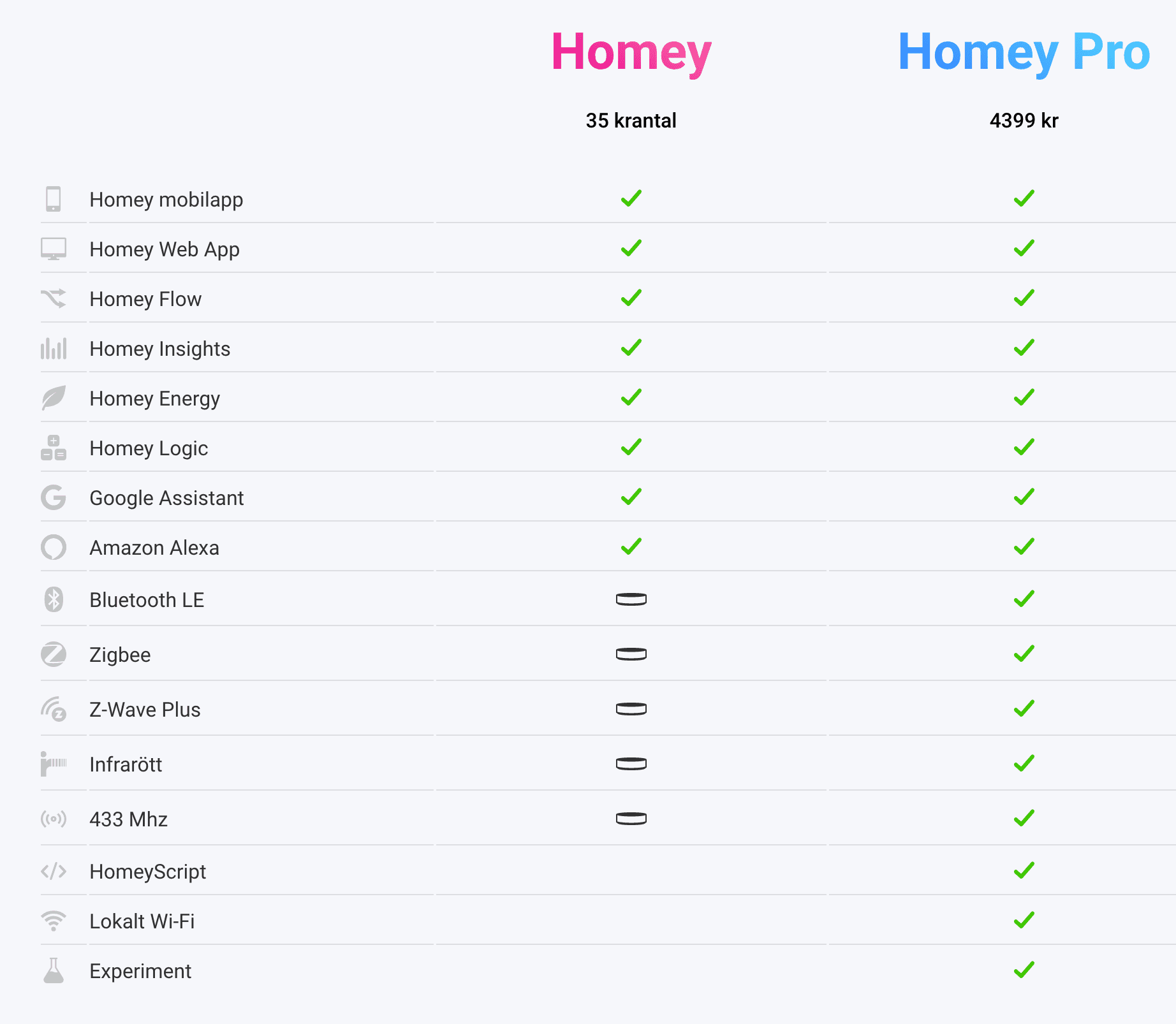The height and width of the screenshot is (1024, 1176).
Task: Click the 4399 kr price text
Action: (1024, 121)
